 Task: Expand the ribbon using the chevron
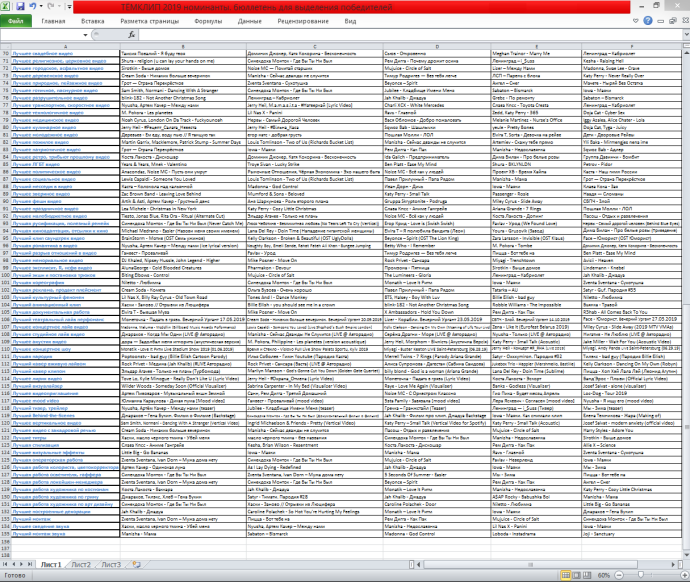point(636,20)
